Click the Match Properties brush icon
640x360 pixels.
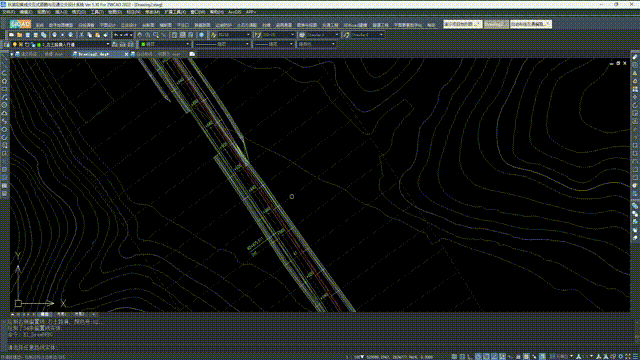105,35
